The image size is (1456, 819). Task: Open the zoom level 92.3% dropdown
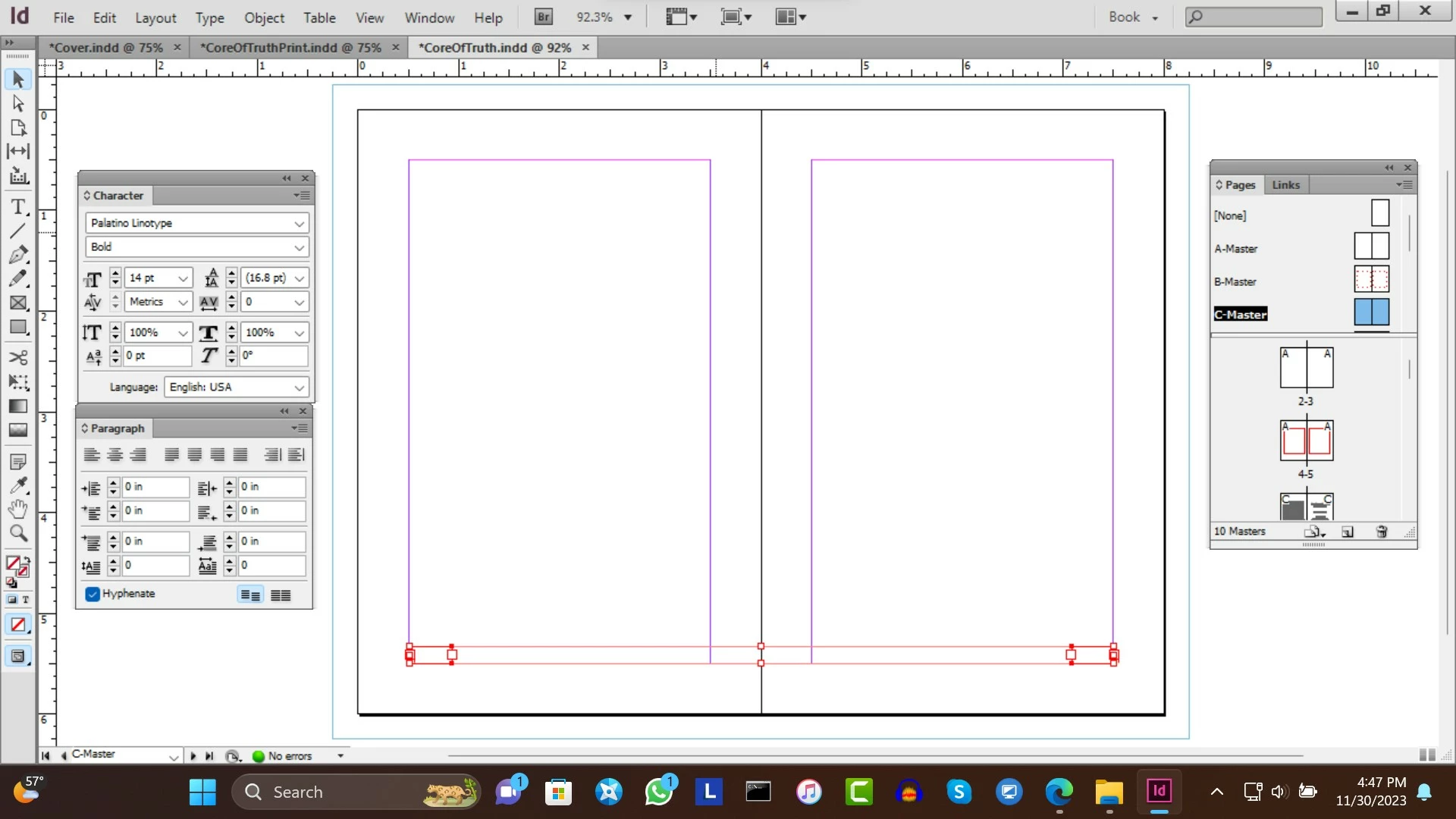coord(628,17)
